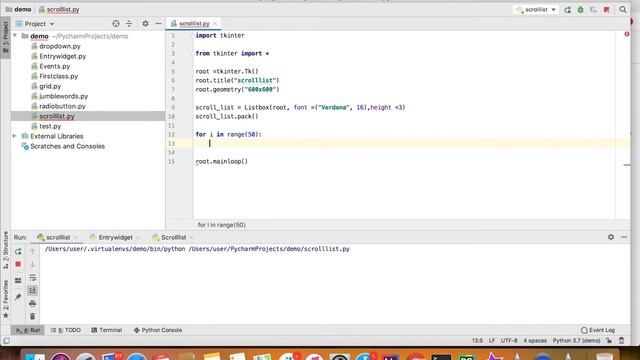Click locate-in-project target icon
This screenshot has height=360, width=640.
(x=116, y=24)
